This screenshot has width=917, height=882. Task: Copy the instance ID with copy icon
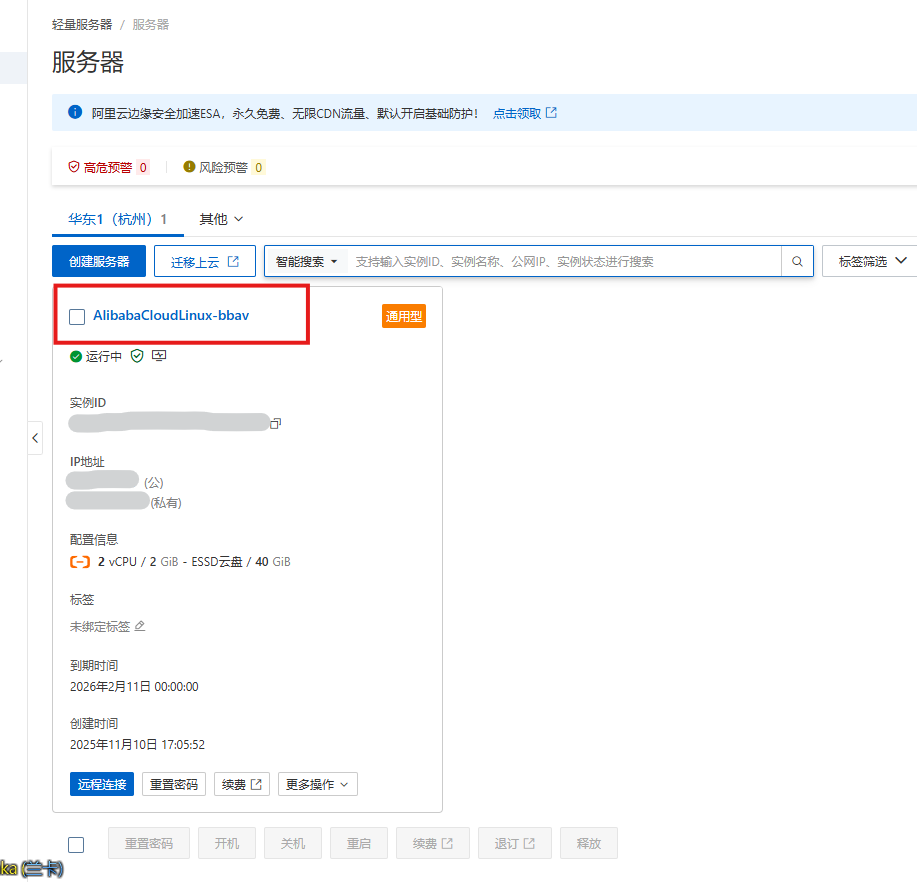[x=275, y=423]
